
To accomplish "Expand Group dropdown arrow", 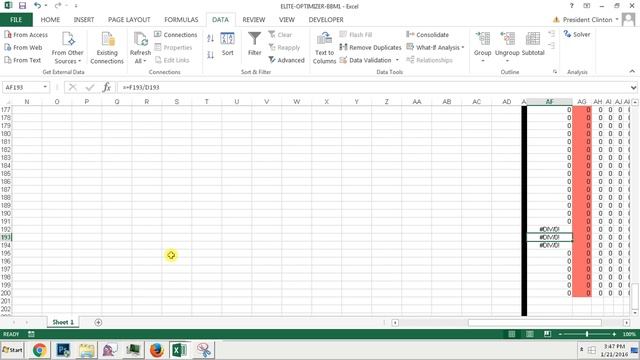I will 482,61.
